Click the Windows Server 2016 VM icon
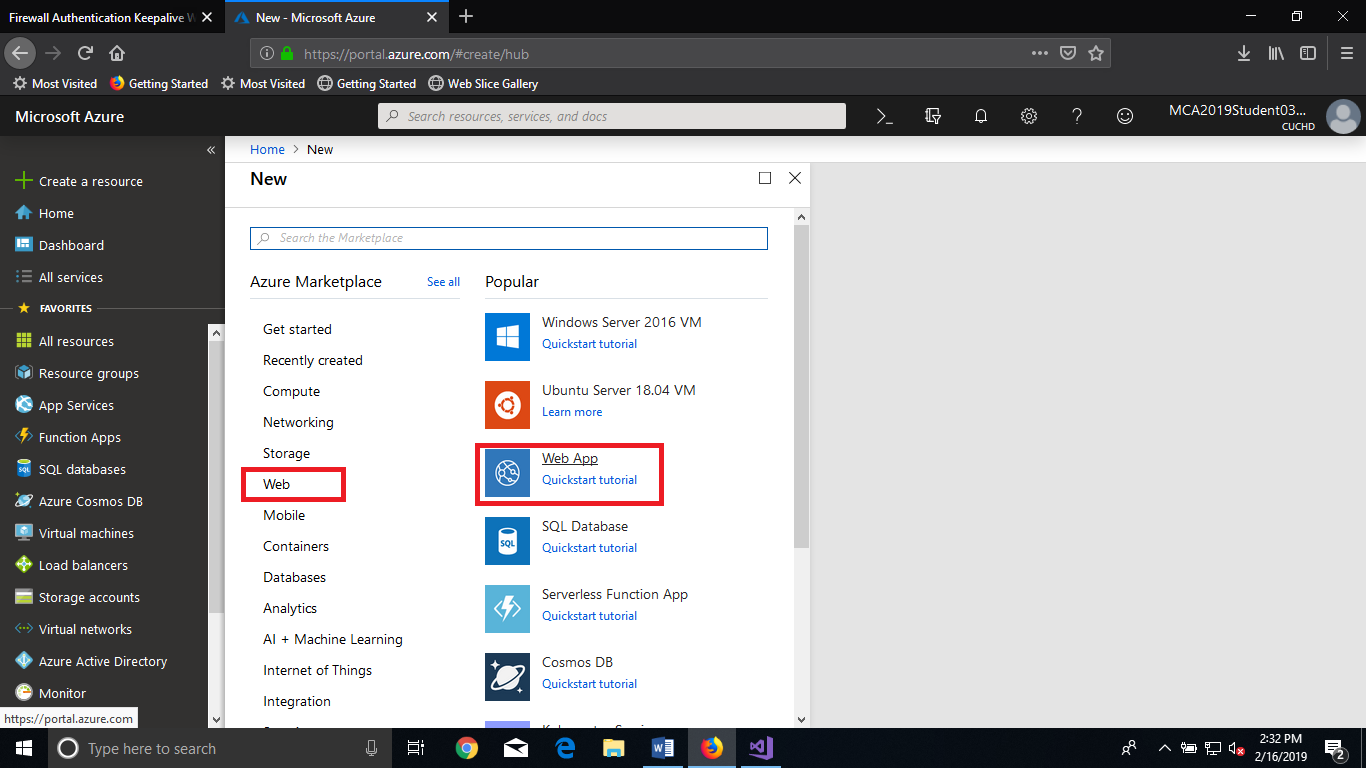This screenshot has width=1366, height=768. point(507,337)
